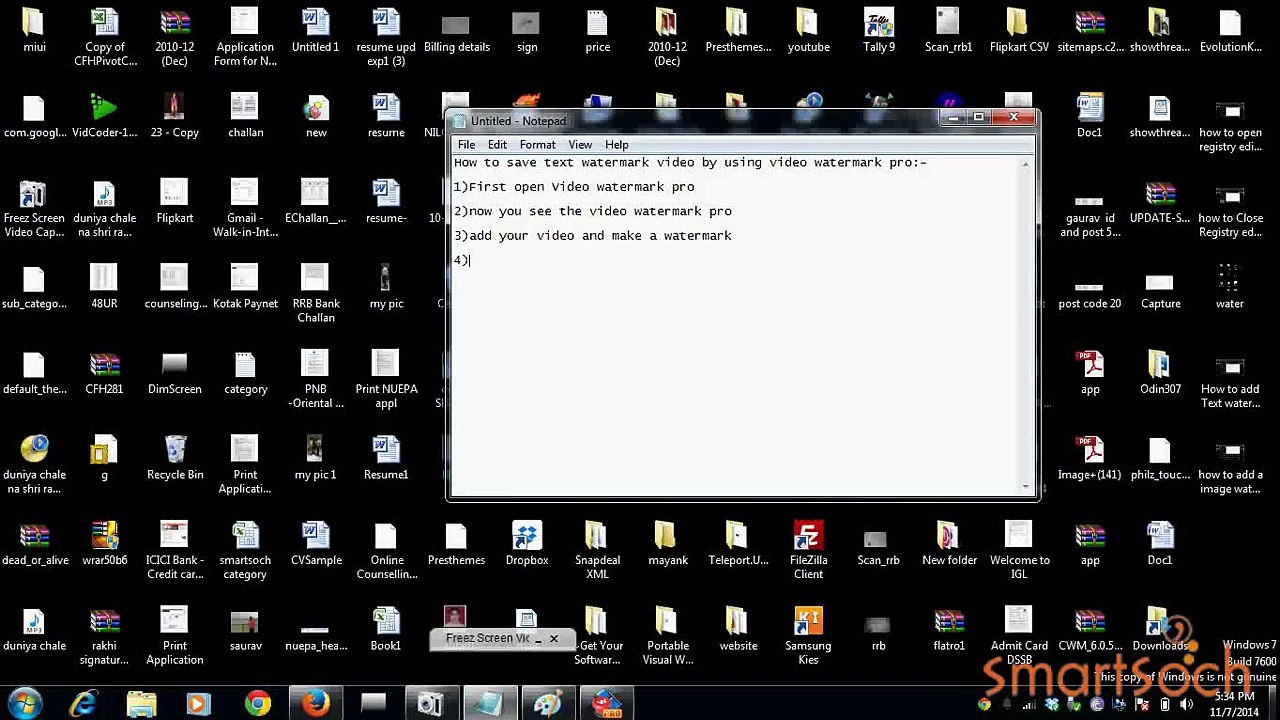The width and height of the screenshot is (1280, 720).
Task: Select the Flipkart desktop icon
Action: click(x=175, y=201)
